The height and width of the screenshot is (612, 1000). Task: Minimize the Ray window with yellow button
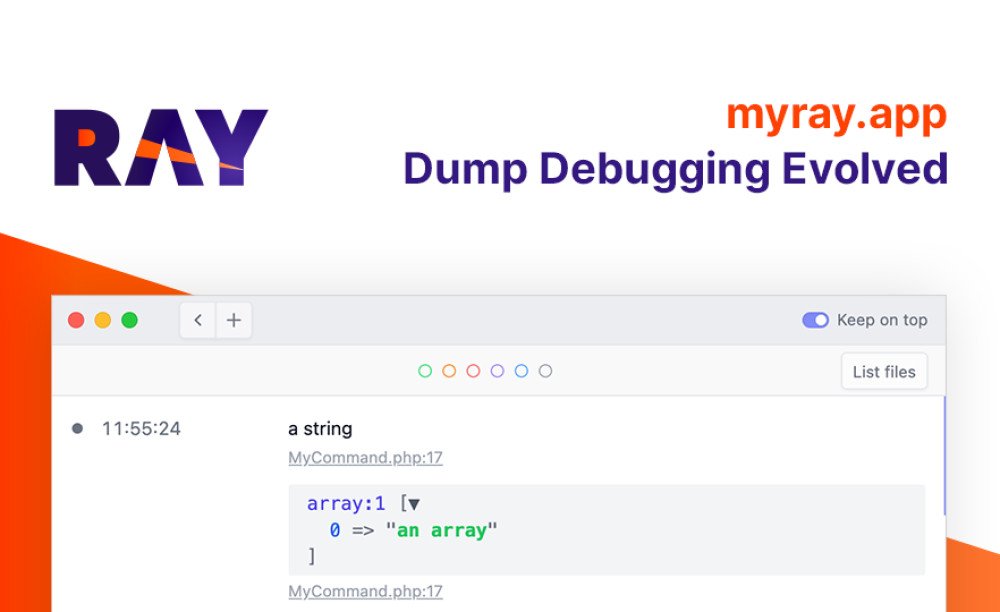(x=103, y=320)
